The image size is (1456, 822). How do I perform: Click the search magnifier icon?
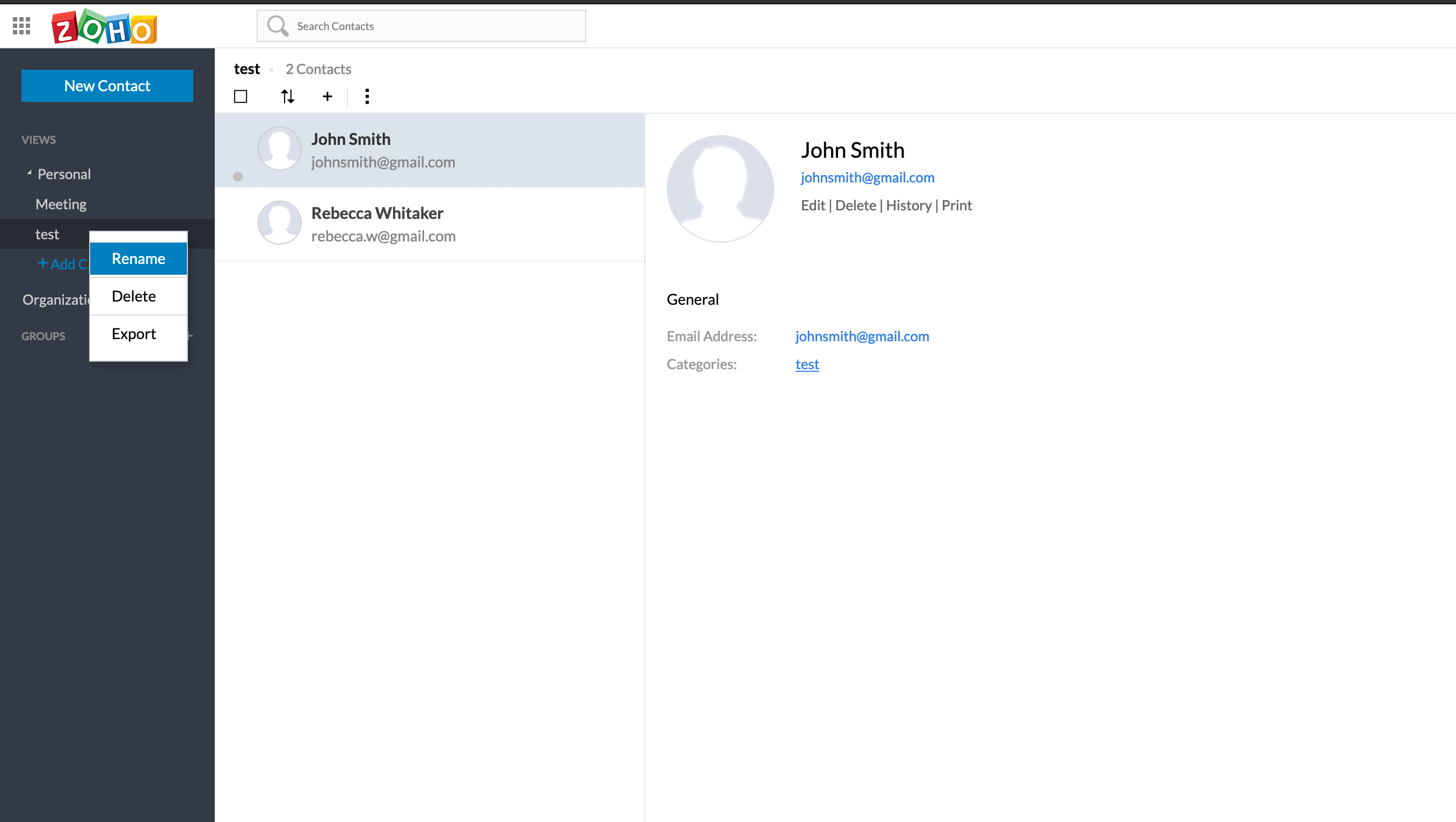pos(277,25)
